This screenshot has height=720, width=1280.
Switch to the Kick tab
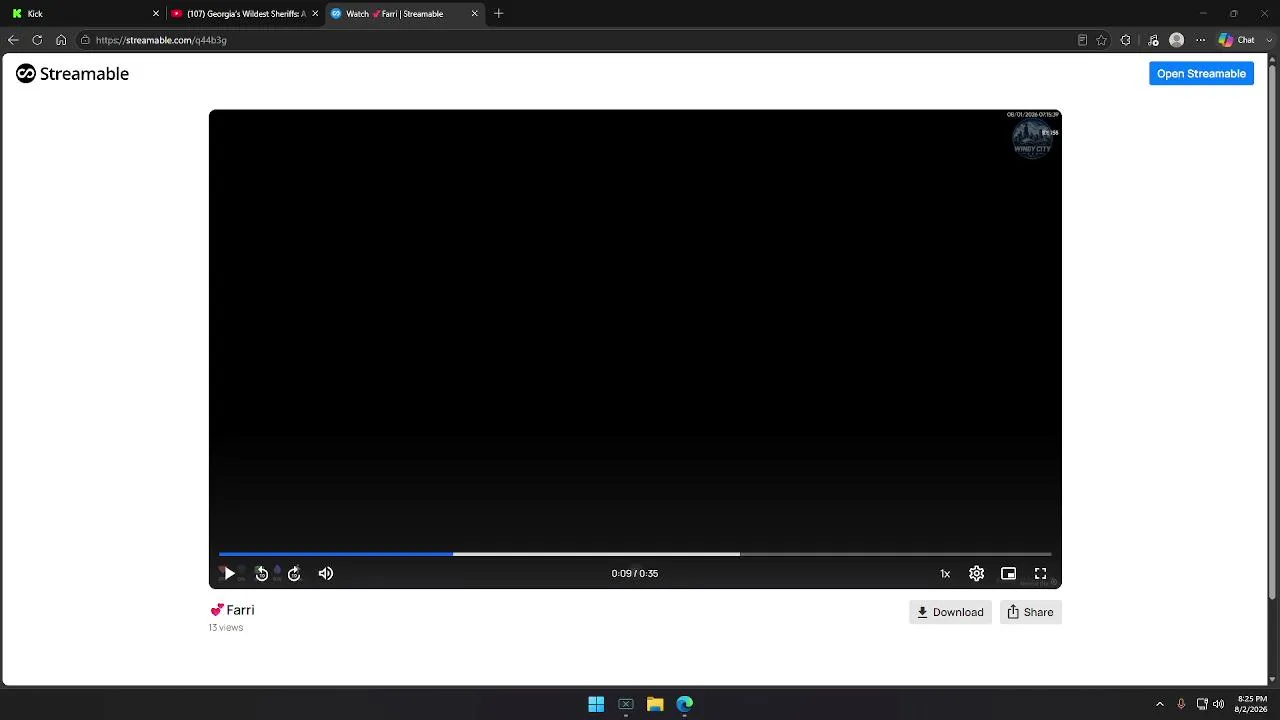(84, 13)
